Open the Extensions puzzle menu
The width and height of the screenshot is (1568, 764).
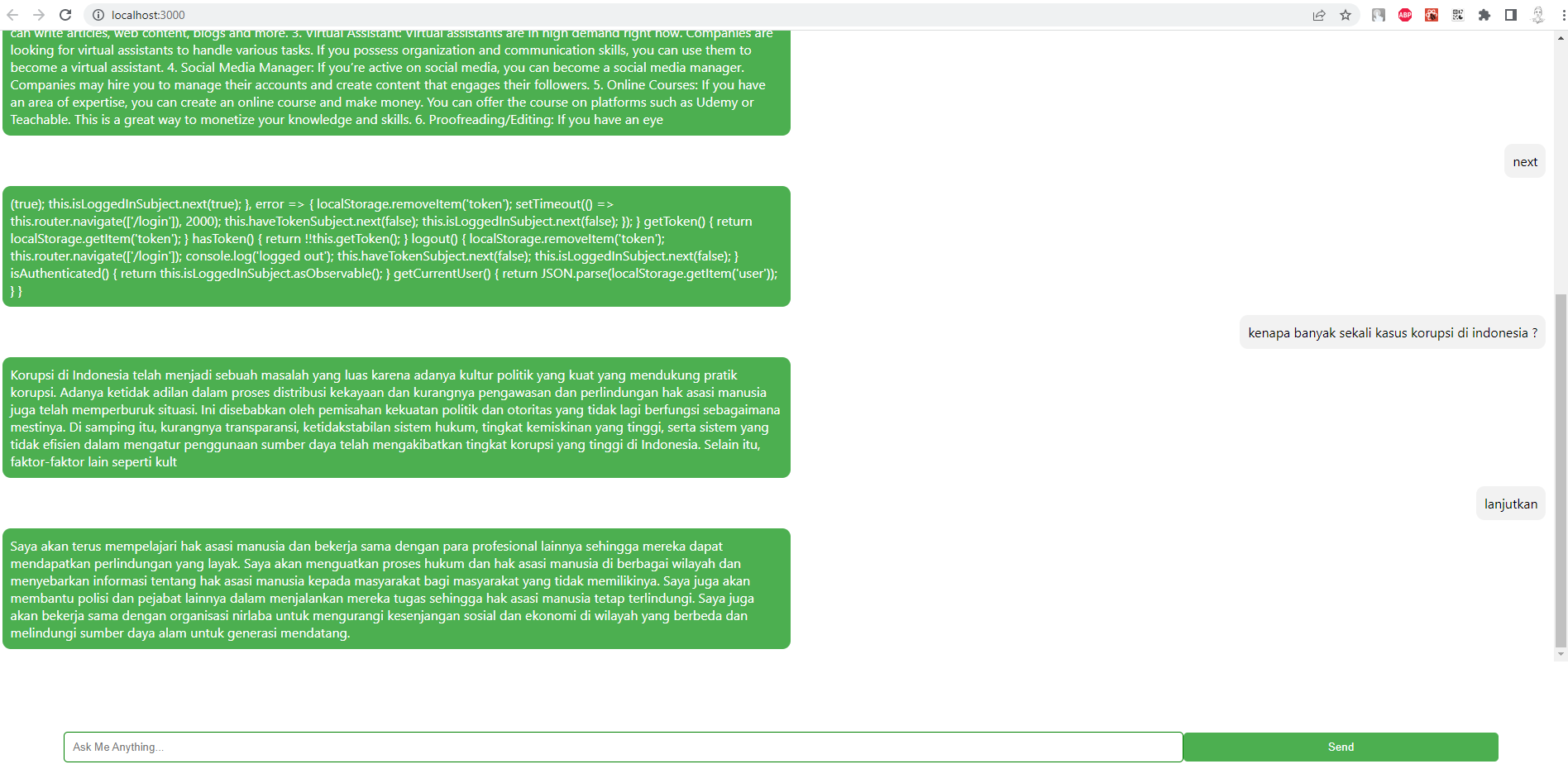[x=1484, y=15]
